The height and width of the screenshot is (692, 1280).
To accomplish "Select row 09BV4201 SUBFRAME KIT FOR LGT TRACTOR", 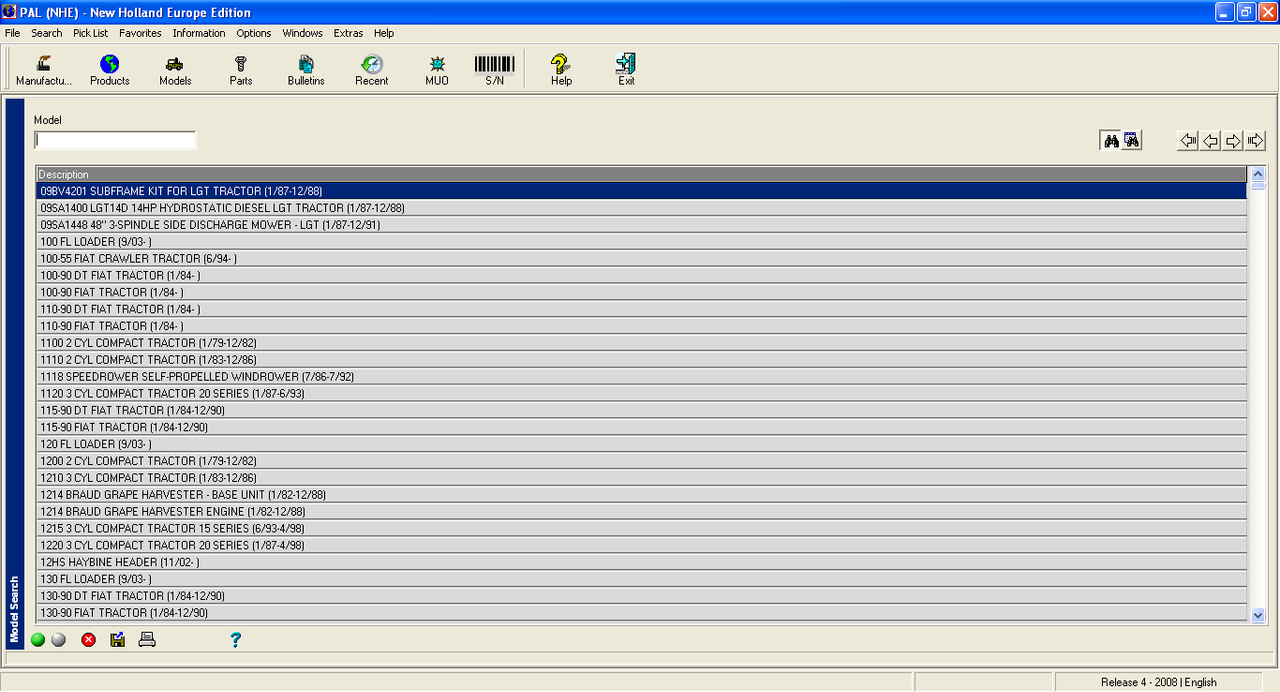I will [641, 191].
